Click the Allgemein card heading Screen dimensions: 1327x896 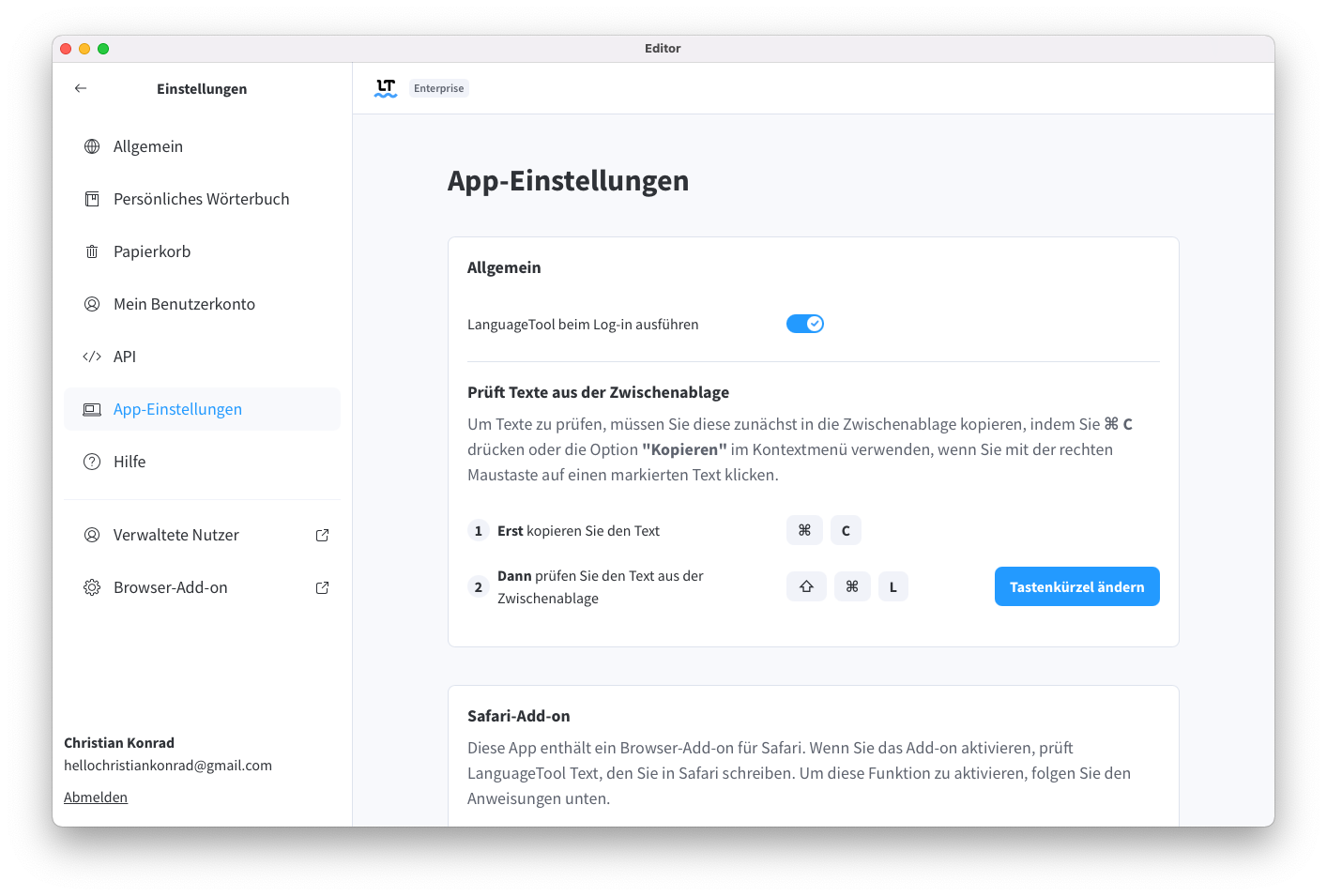pyautogui.click(x=504, y=267)
